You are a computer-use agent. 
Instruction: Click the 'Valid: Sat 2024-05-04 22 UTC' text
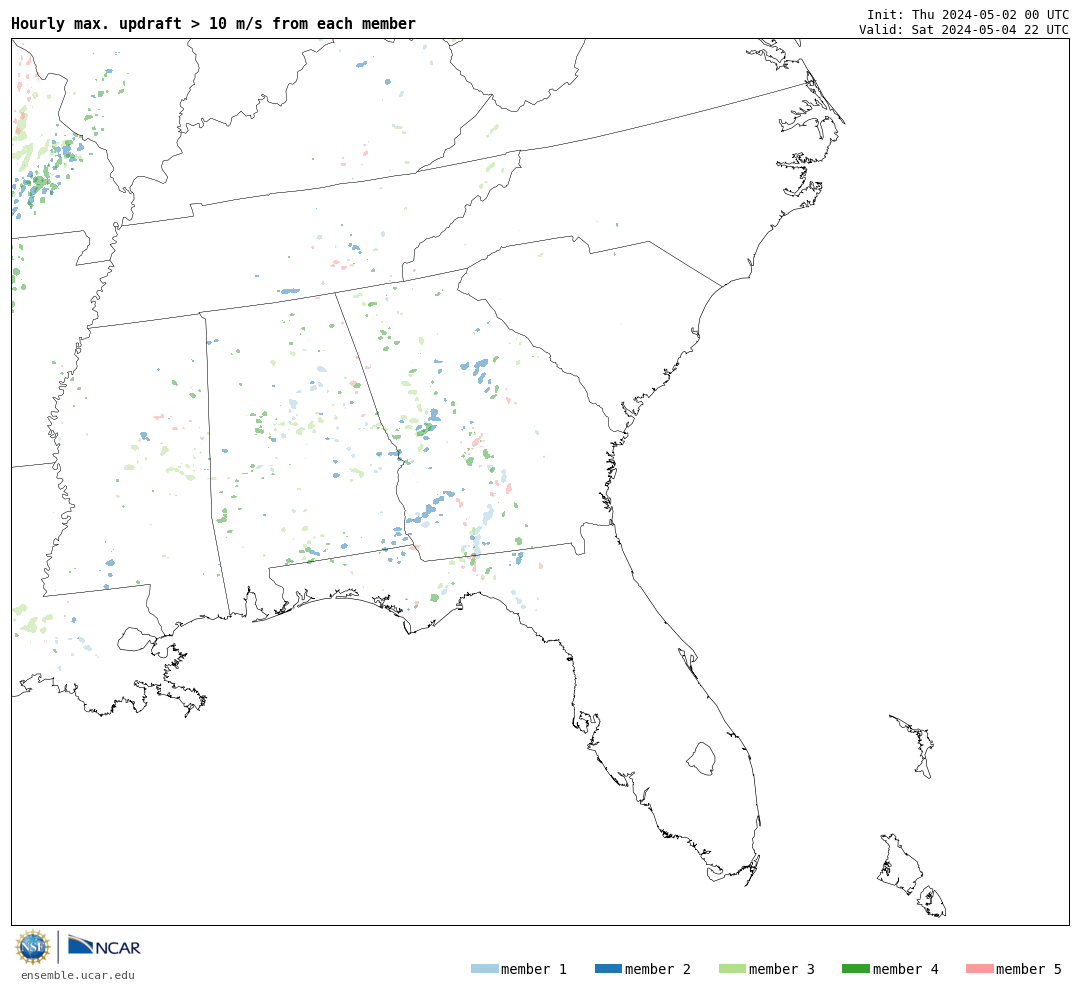pos(964,30)
